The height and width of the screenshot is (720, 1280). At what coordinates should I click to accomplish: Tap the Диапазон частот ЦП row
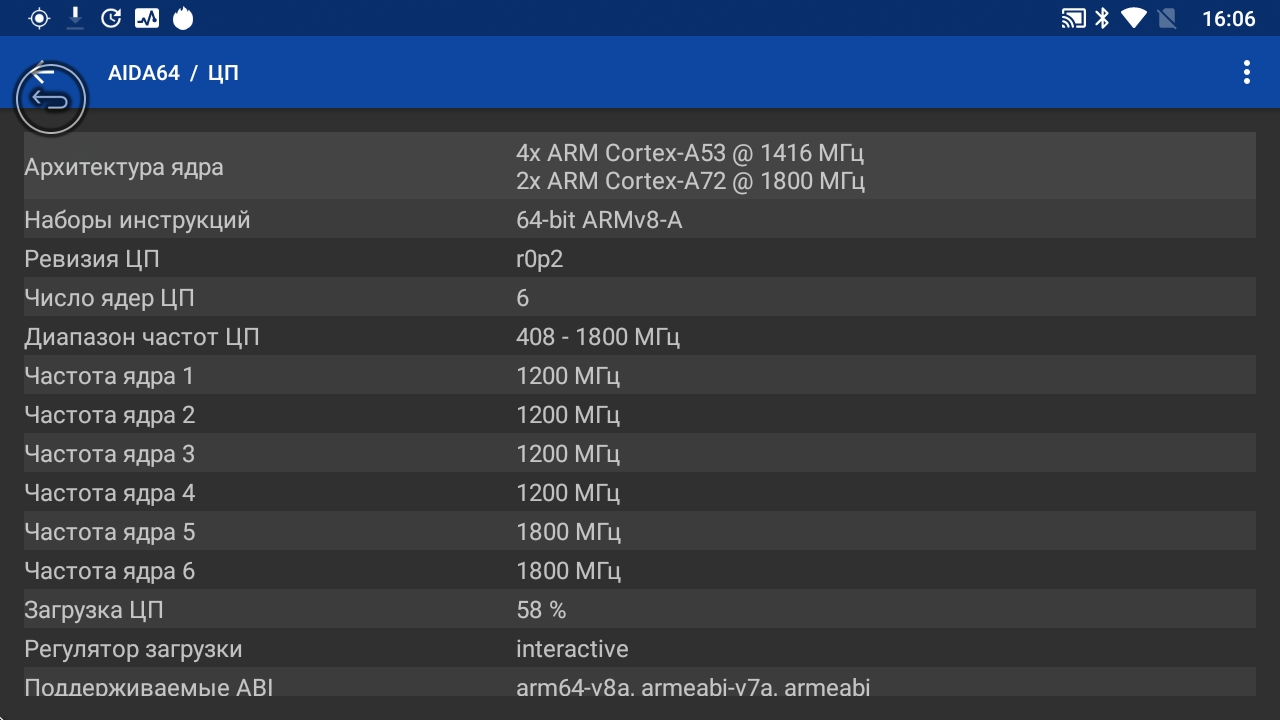coord(640,337)
